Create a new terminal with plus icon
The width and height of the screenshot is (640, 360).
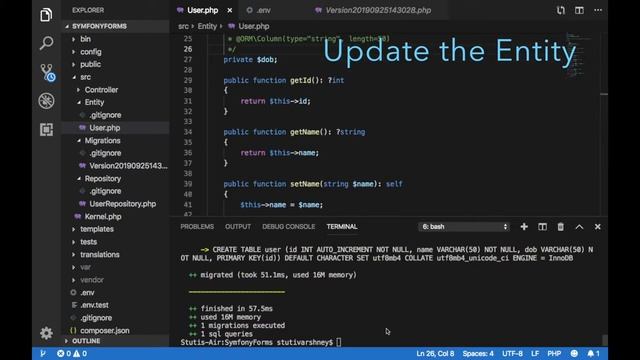pos(524,227)
